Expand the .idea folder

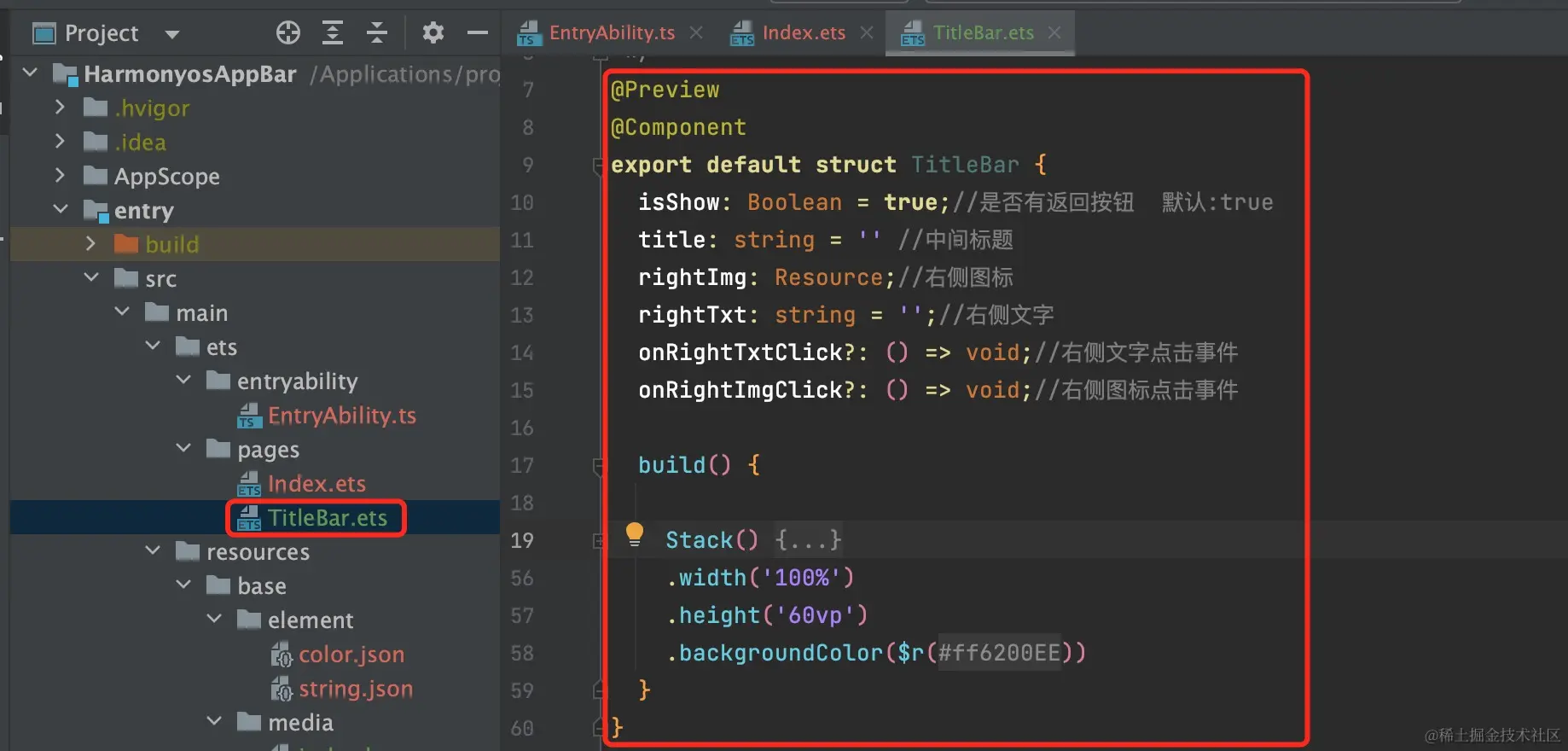click(x=60, y=141)
